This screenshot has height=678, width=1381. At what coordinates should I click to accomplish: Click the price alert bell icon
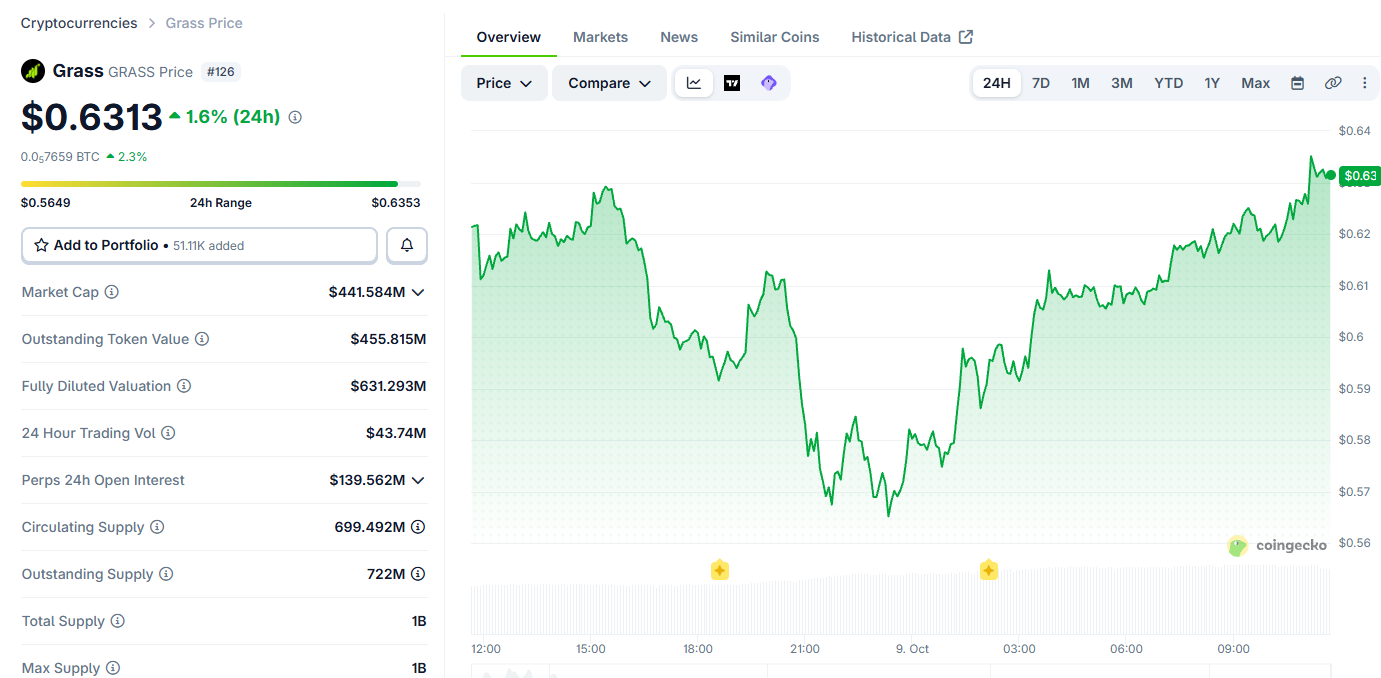pos(407,245)
